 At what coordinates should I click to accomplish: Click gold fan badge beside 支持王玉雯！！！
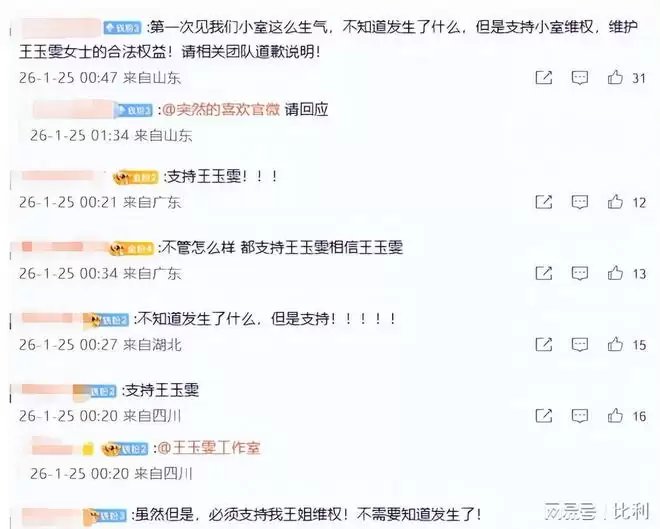136,177
